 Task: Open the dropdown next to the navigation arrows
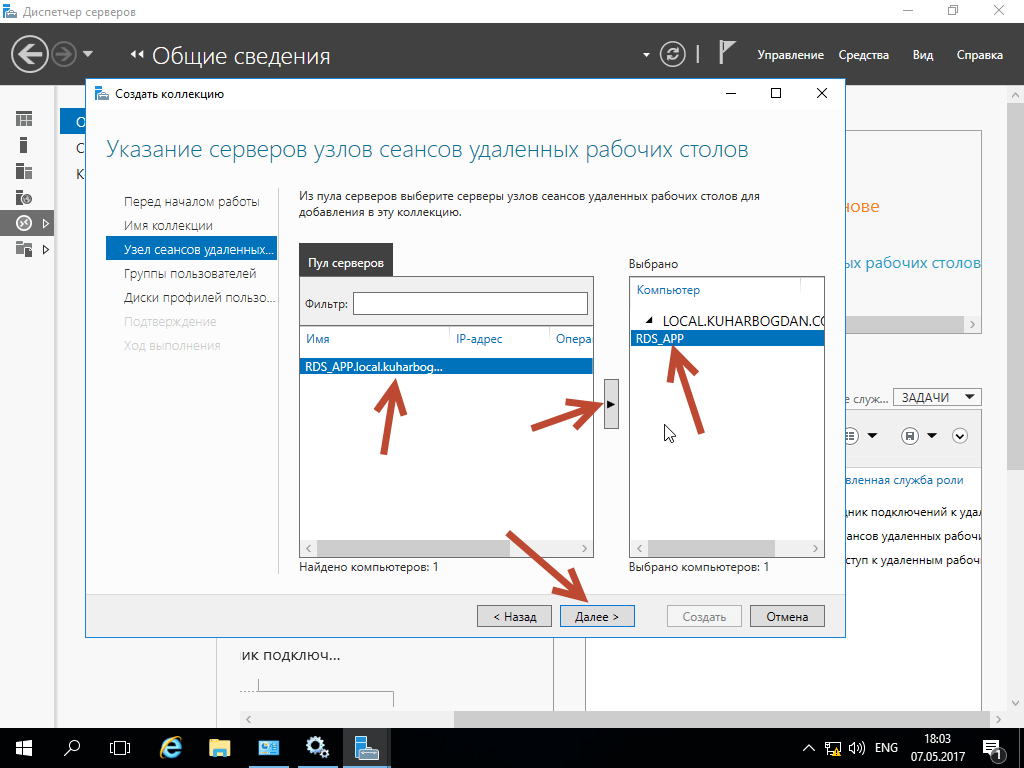[x=89, y=54]
